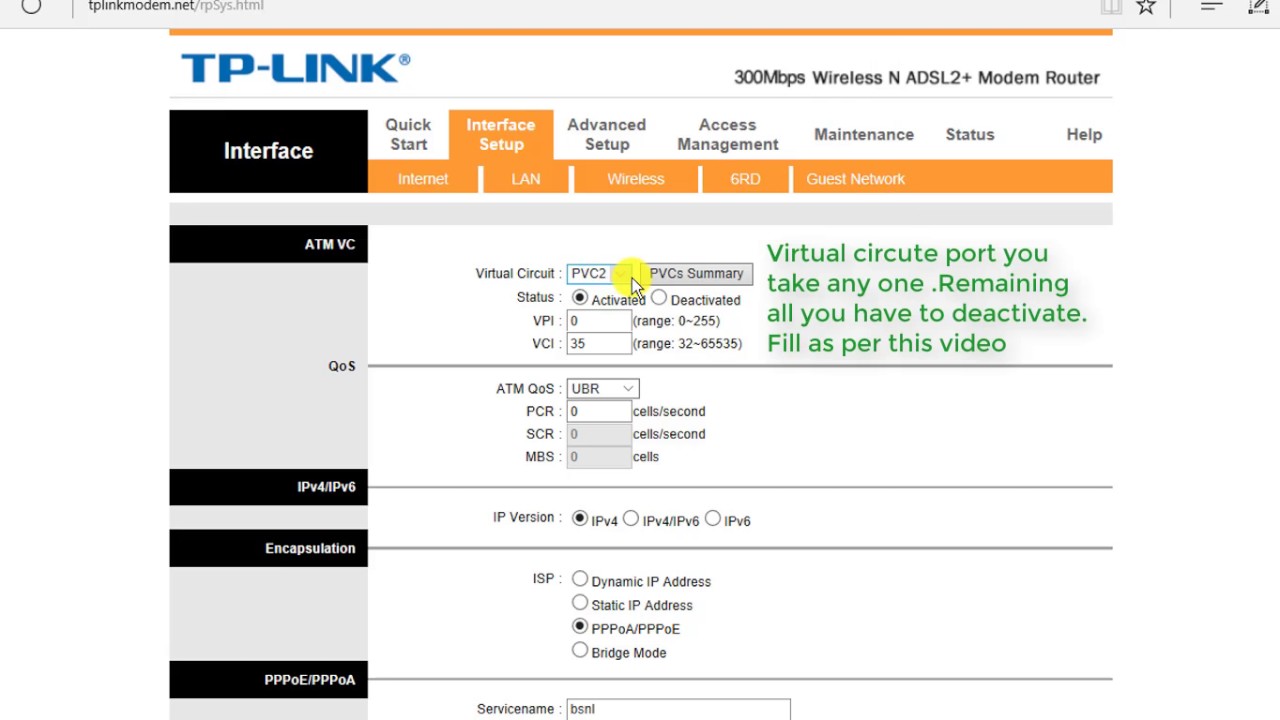1280x720 pixels.
Task: Click the TP-LINK logo
Action: click(x=295, y=68)
